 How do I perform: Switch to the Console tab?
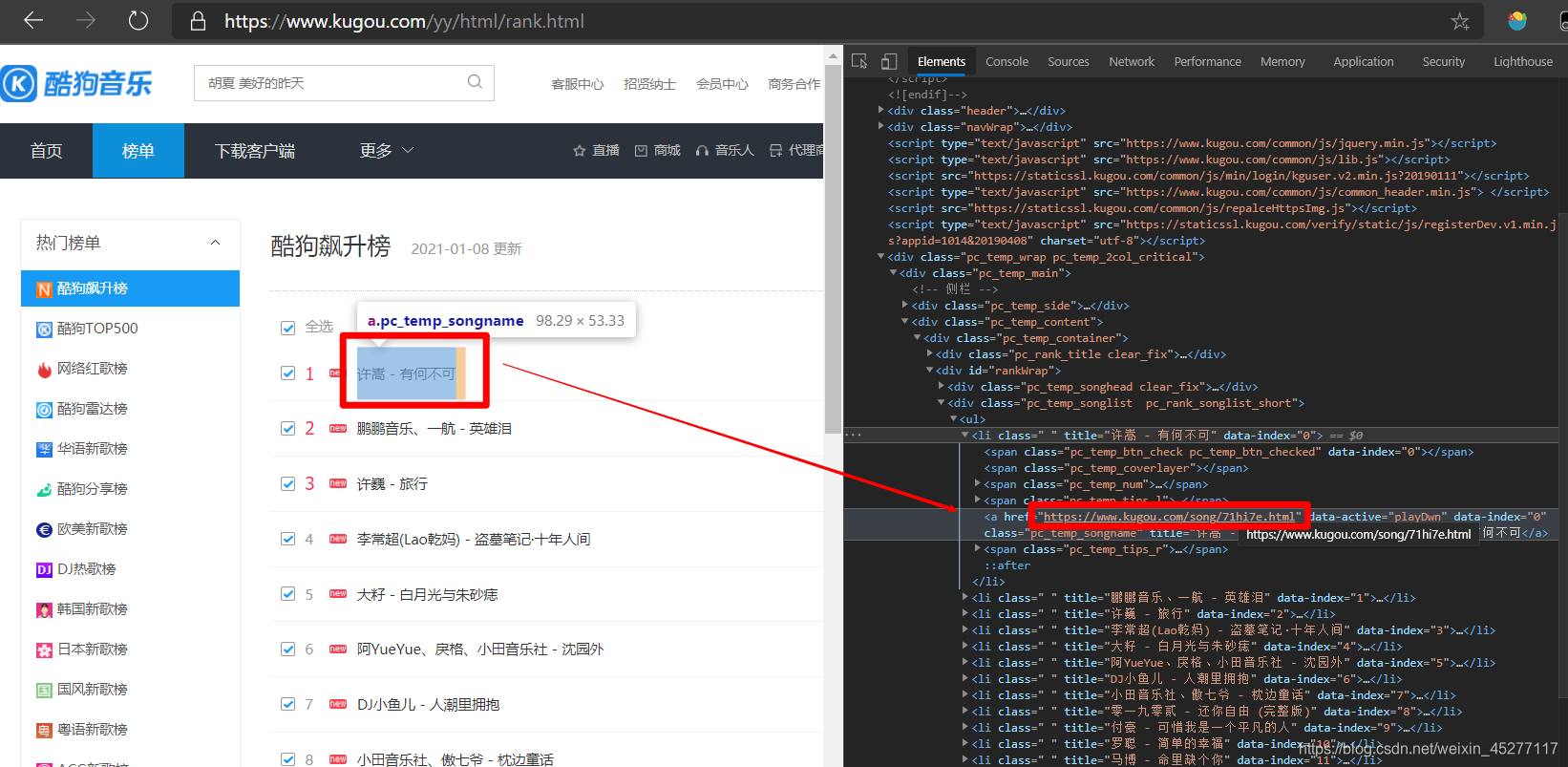(x=1006, y=61)
